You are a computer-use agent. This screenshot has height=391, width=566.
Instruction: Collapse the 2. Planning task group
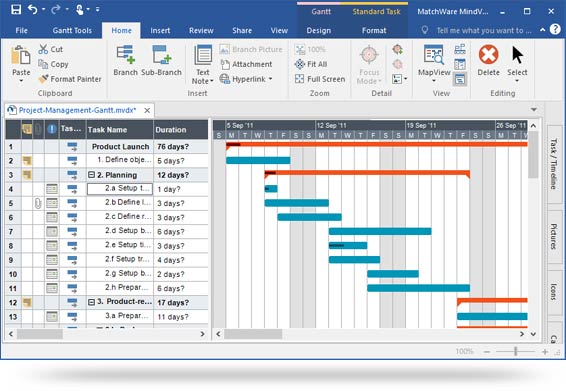pos(91,175)
